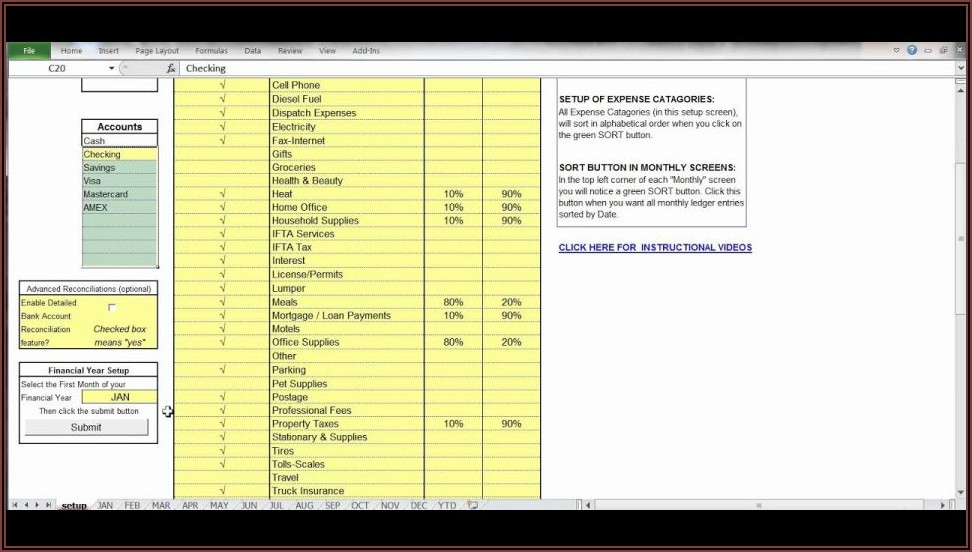Click the vertical scrollbar down arrow
This screenshot has width=972, height=552.
tap(961, 492)
